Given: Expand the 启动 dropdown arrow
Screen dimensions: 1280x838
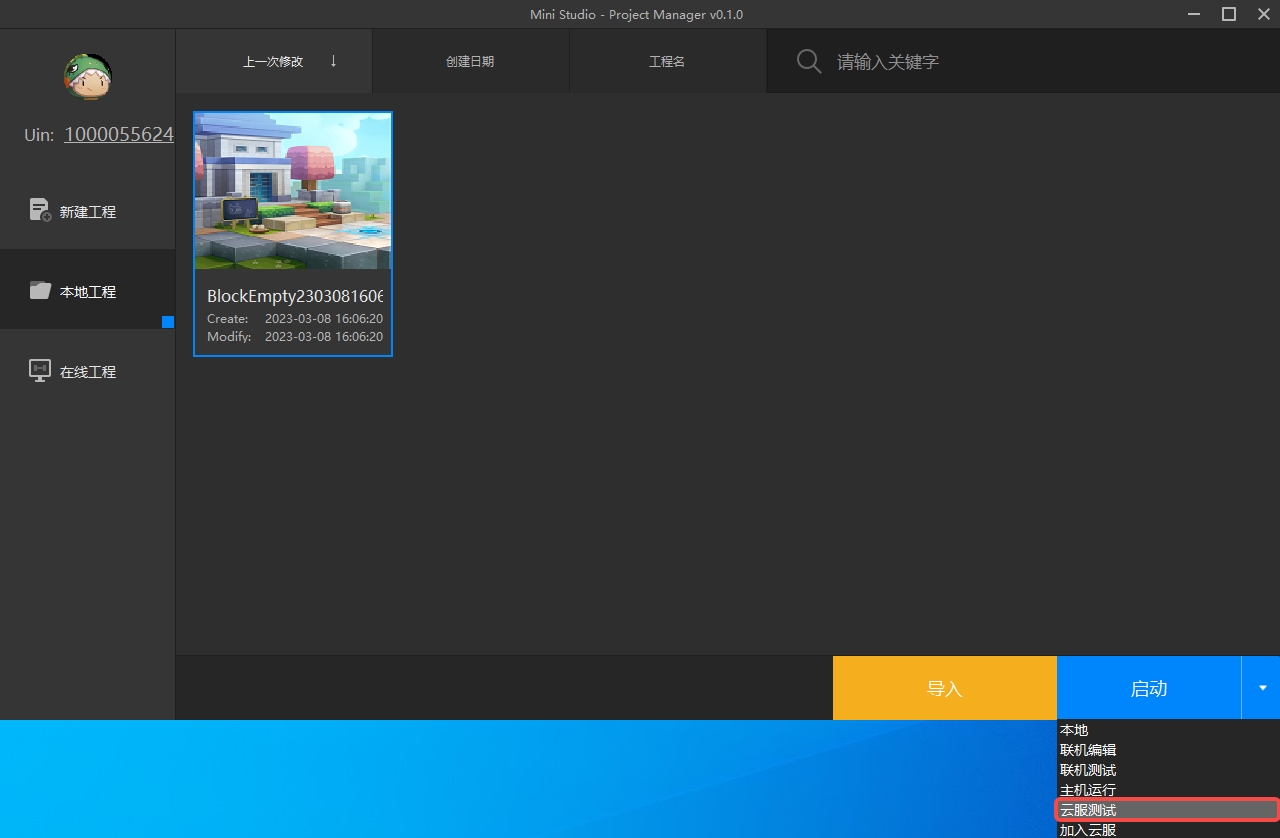Looking at the screenshot, I should point(1262,688).
